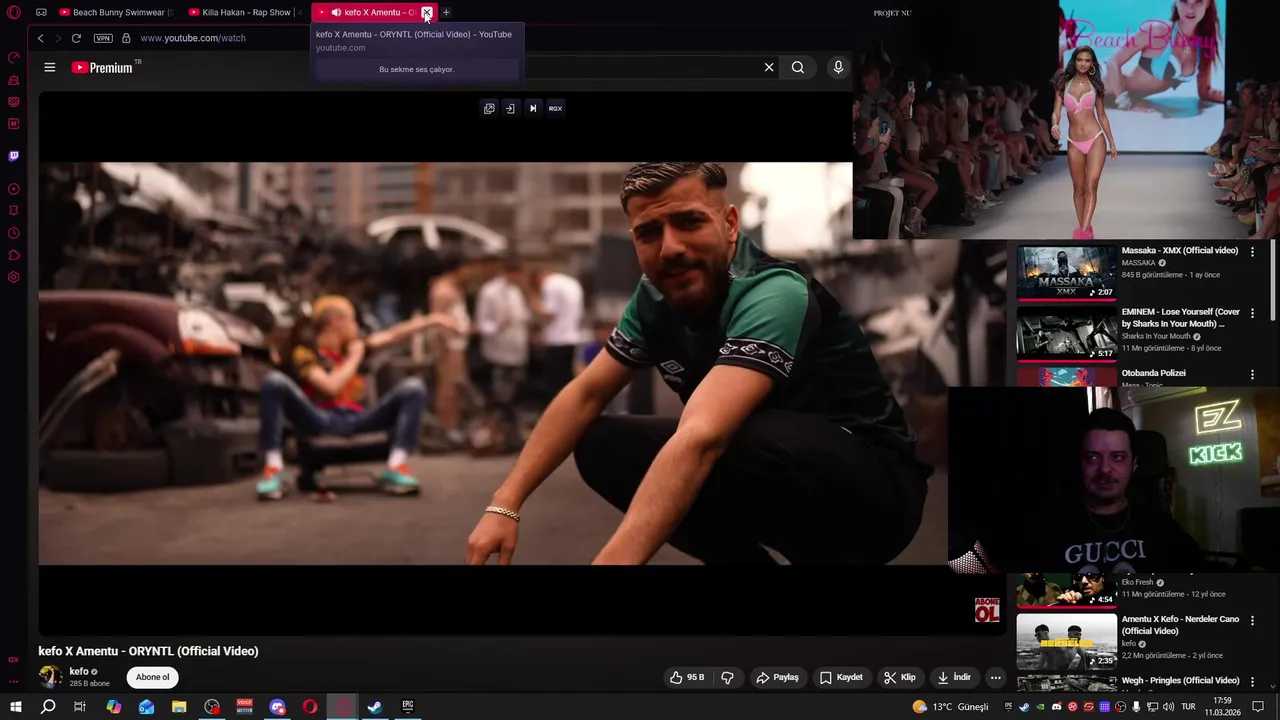Go to YouTube Premium home logo

point(102,67)
